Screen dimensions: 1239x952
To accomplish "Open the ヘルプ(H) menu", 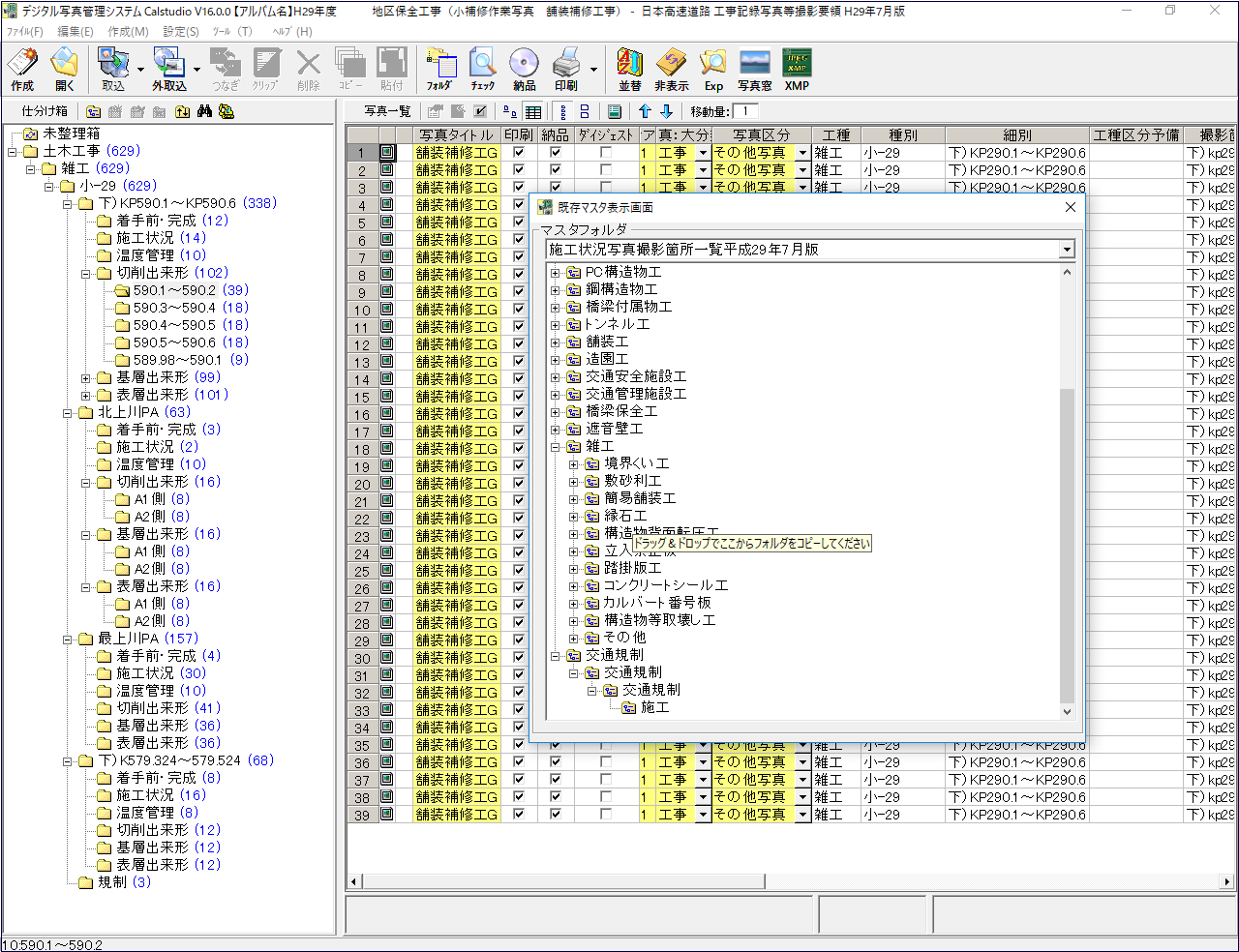I will pos(292,31).
